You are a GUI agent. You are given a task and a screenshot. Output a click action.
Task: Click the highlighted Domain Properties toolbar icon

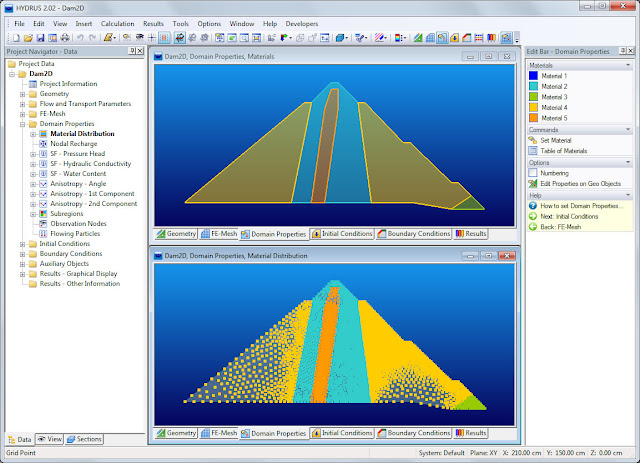point(442,38)
